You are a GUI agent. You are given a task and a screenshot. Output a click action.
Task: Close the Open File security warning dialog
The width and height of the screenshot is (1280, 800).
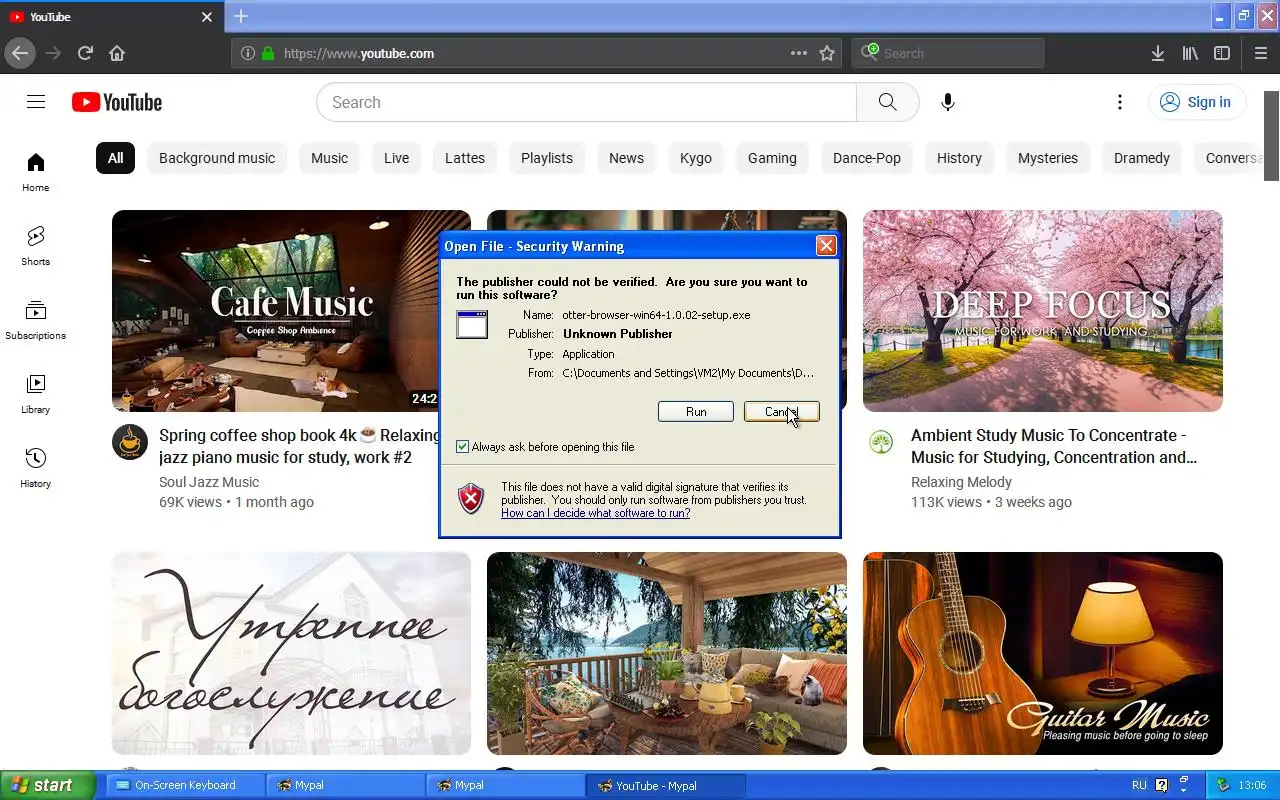(x=826, y=246)
